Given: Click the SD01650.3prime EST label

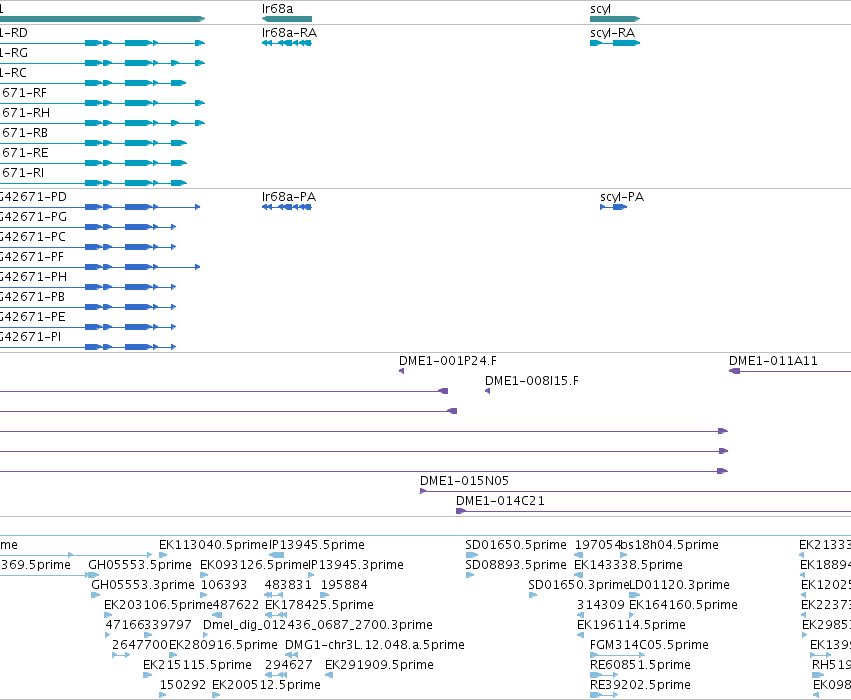Looking at the screenshot, I should coord(579,585).
